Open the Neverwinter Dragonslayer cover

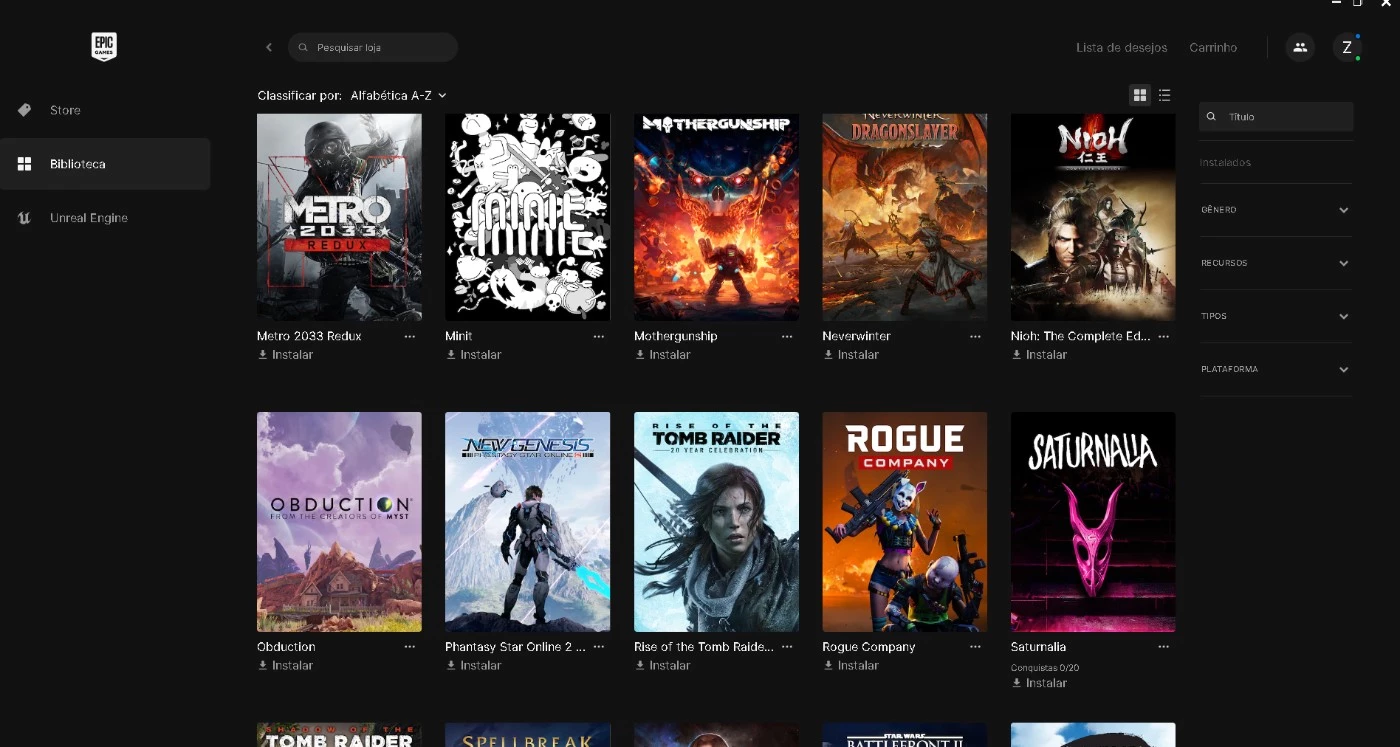click(x=904, y=217)
